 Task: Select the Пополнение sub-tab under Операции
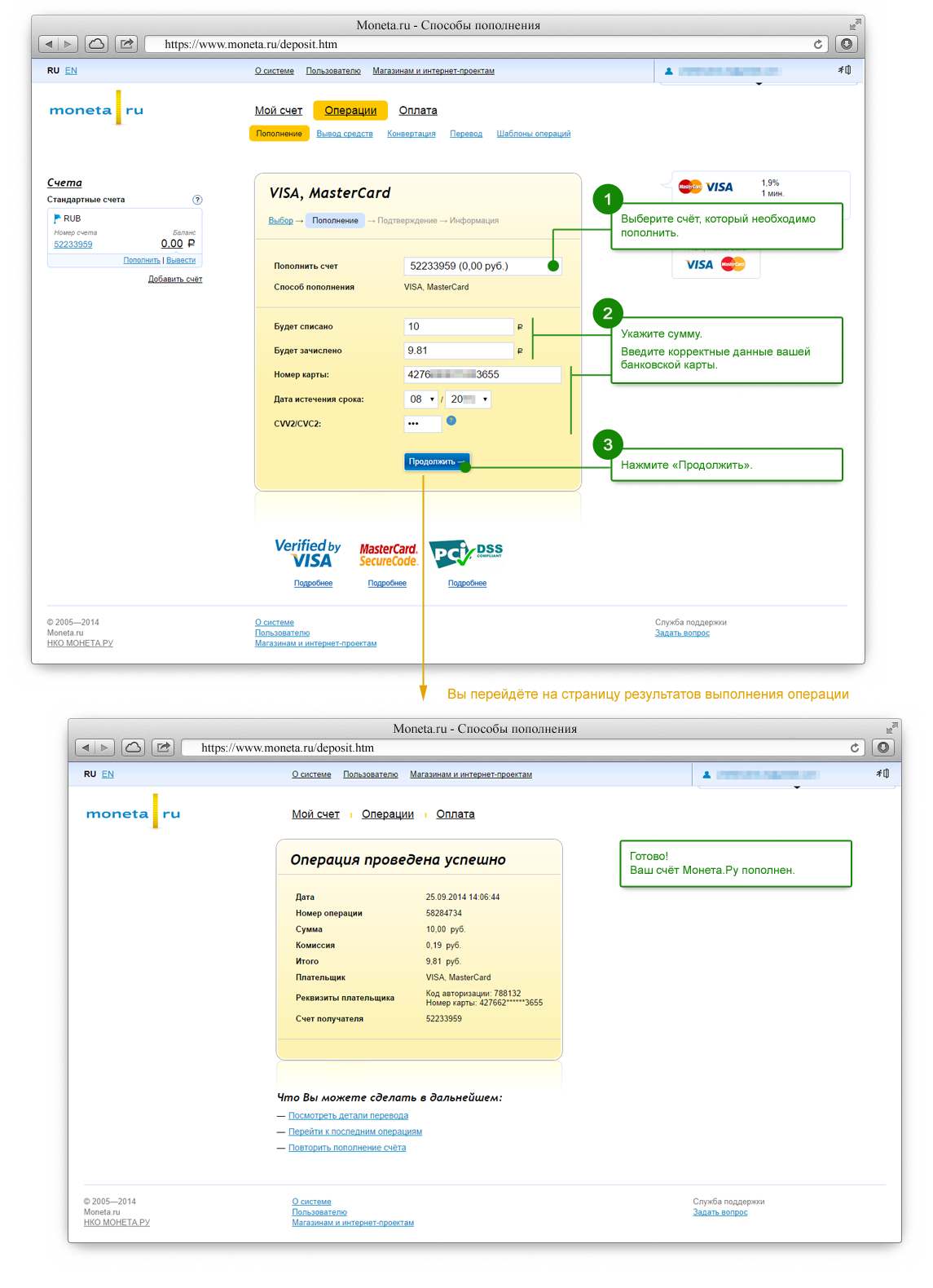click(x=279, y=134)
